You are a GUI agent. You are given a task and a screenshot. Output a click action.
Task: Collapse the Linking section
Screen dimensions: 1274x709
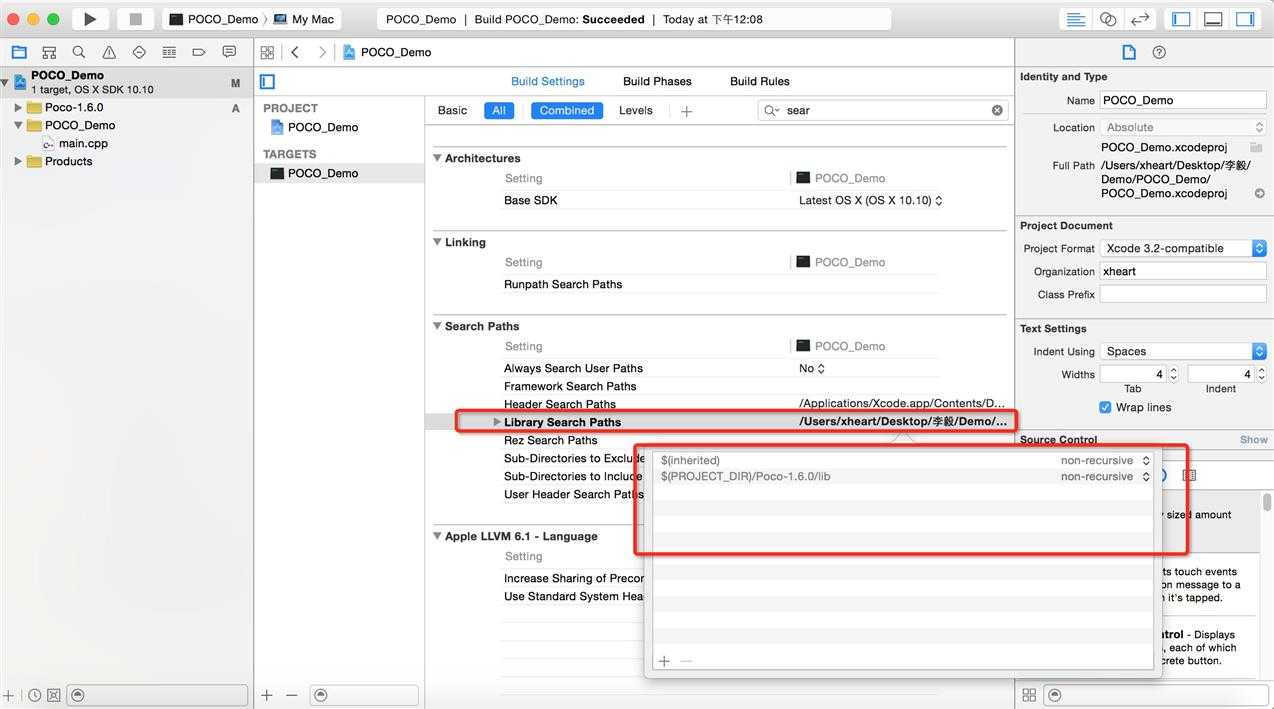[x=437, y=242]
